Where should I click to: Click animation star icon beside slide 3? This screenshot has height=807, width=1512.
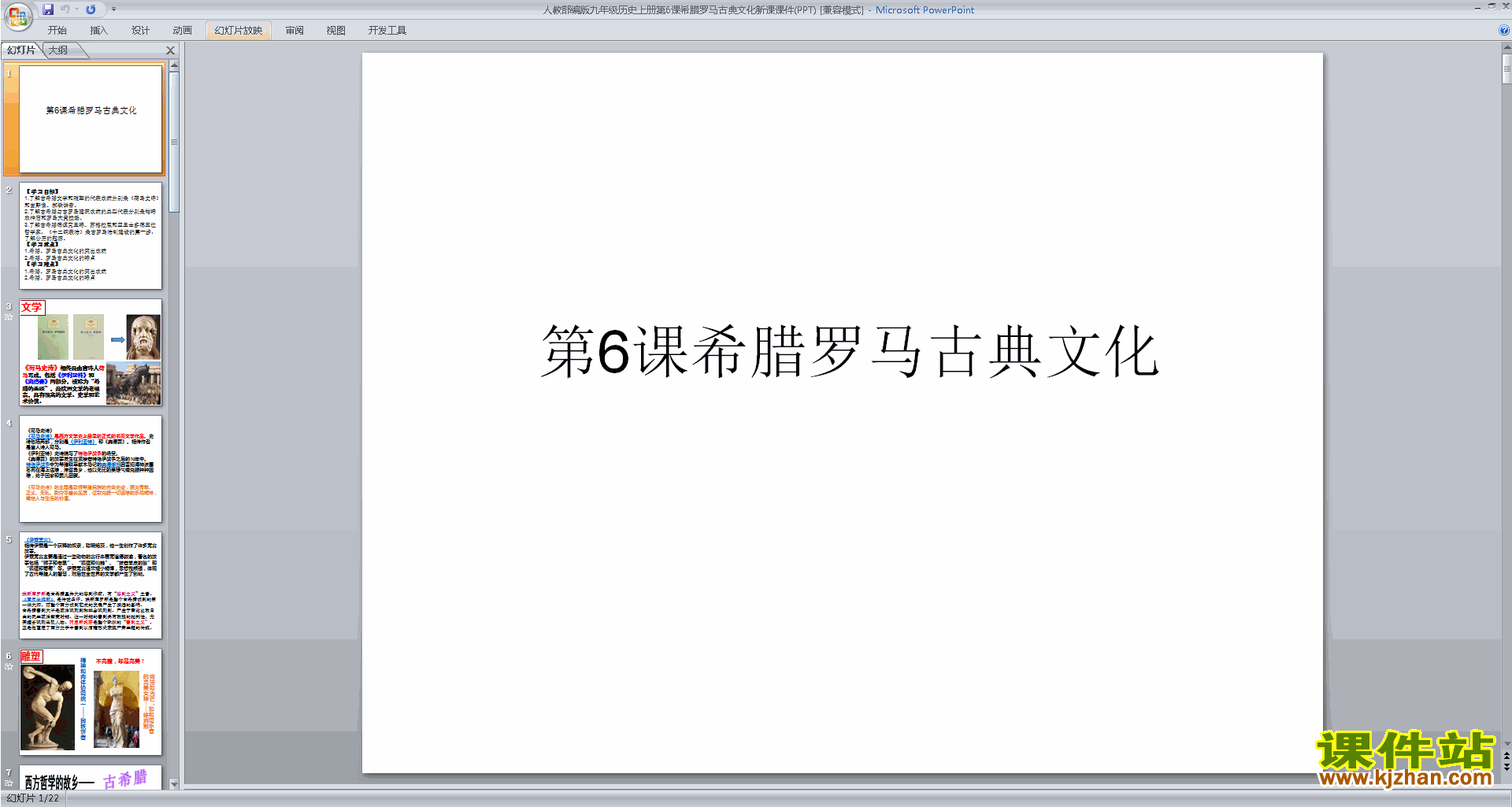point(9,317)
